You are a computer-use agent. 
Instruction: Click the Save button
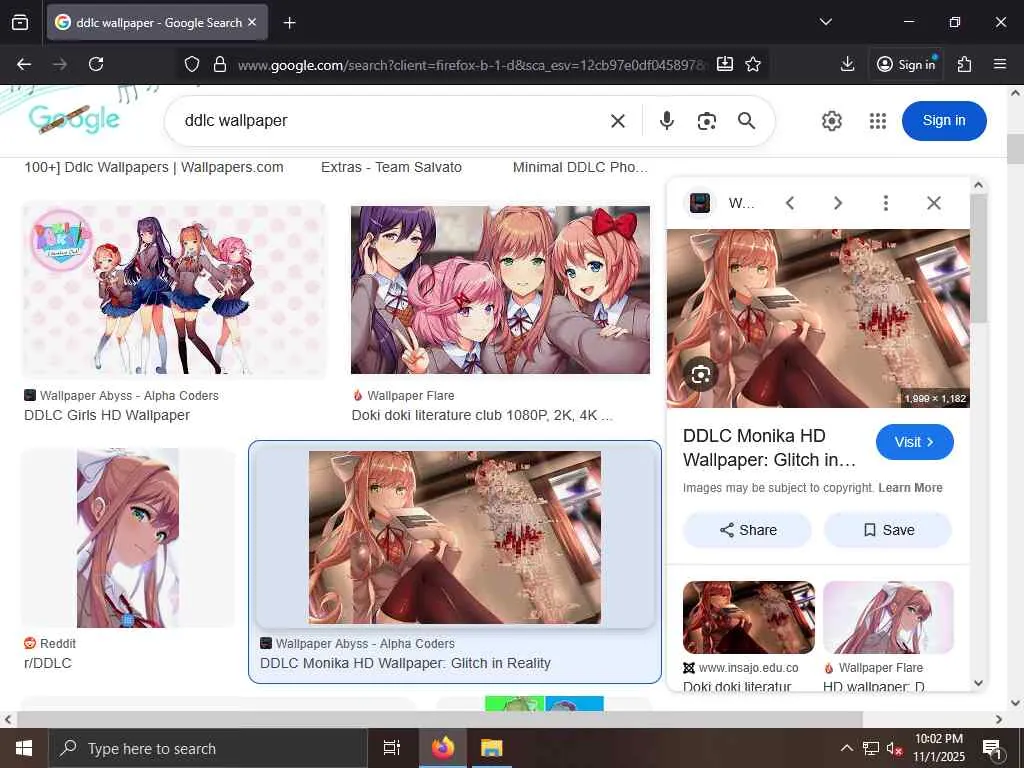[888, 530]
